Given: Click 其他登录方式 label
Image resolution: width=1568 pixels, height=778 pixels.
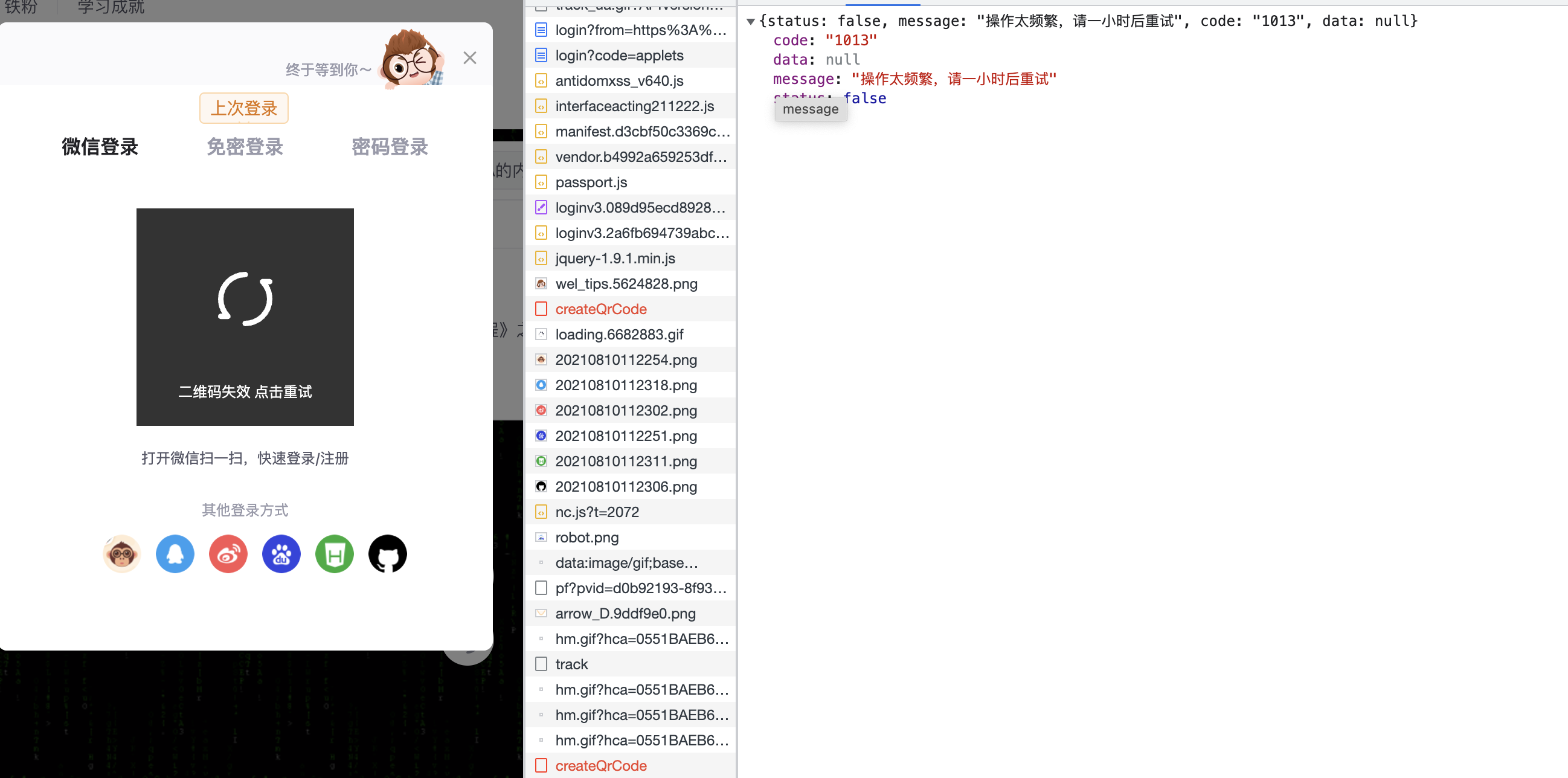Looking at the screenshot, I should tap(245, 510).
